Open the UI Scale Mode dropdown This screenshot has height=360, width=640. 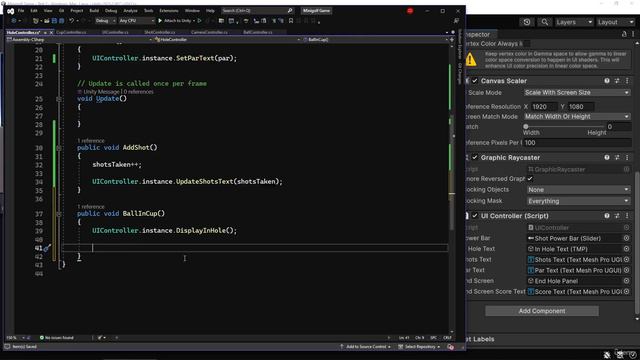tap(577, 93)
